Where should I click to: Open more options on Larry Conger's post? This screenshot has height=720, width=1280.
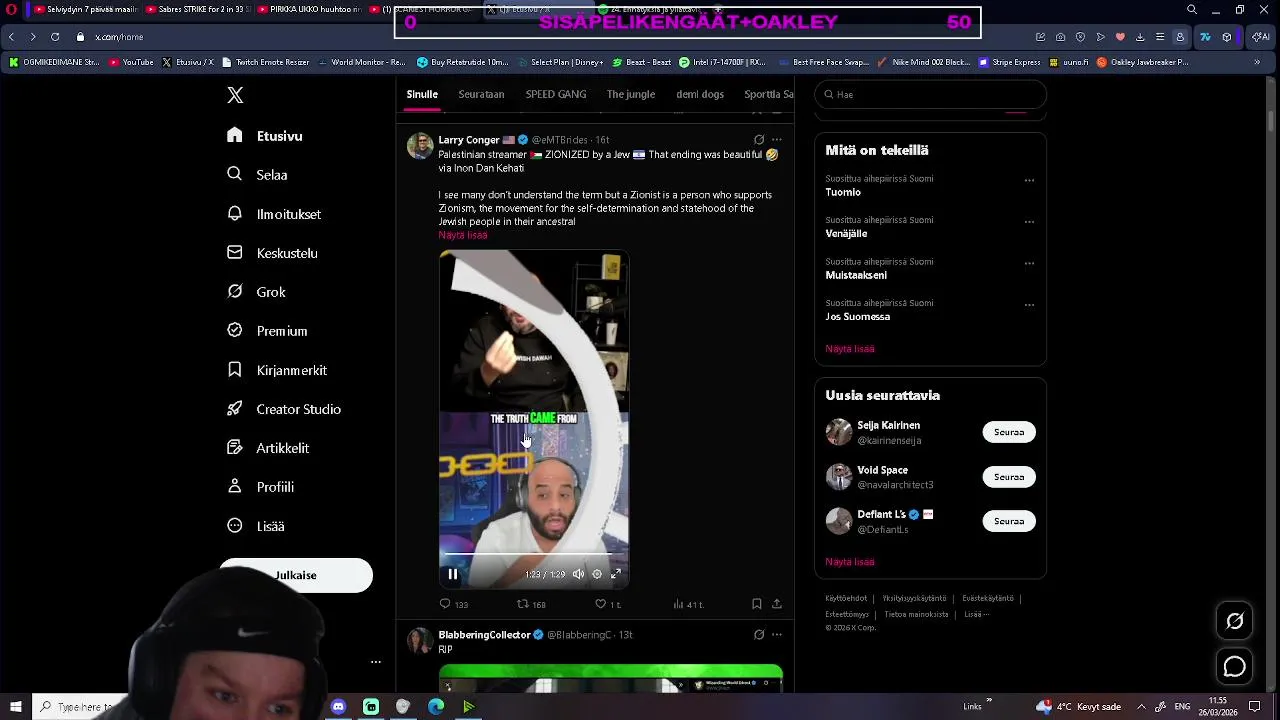click(777, 140)
